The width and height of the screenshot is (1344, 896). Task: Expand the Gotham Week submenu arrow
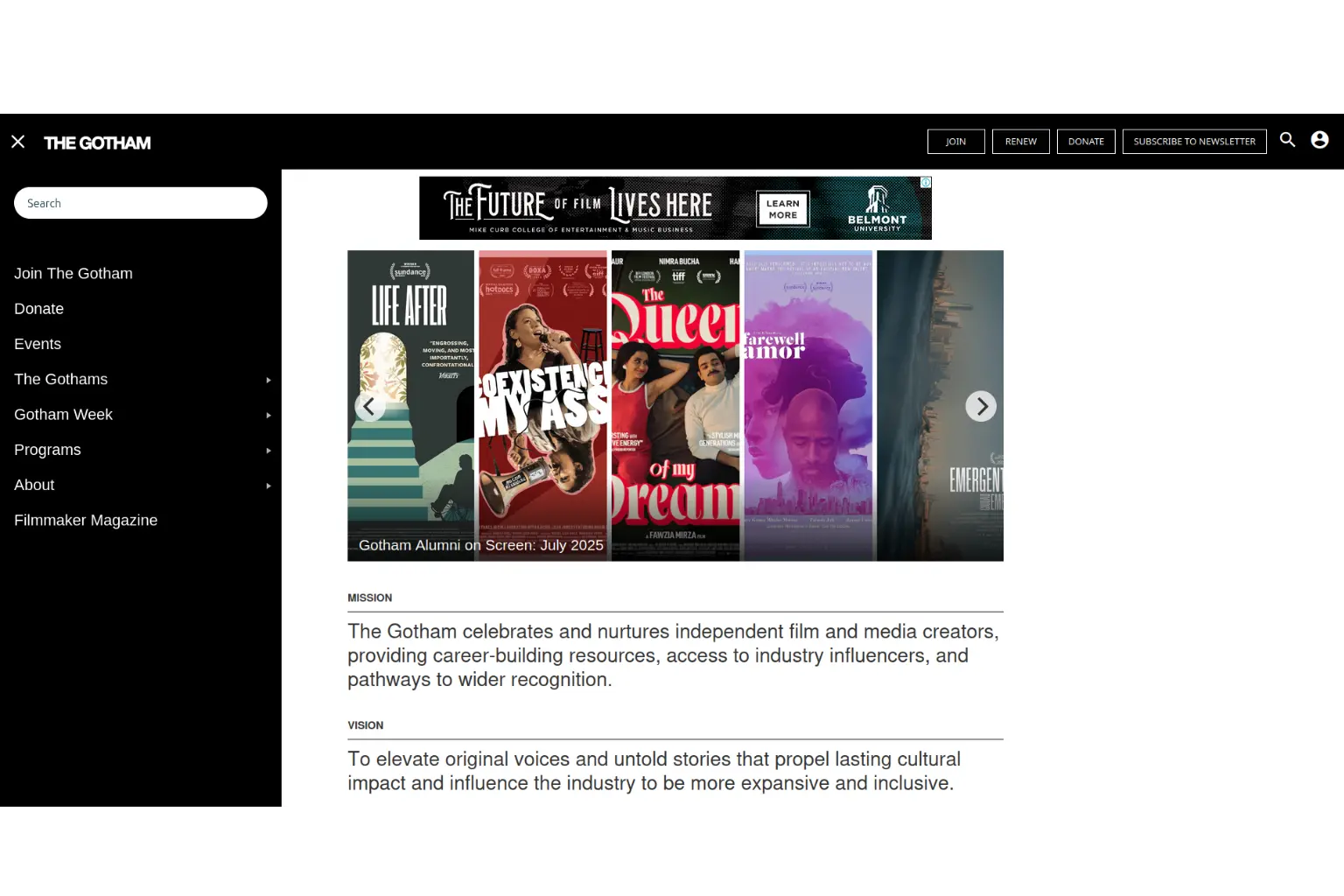[269, 416]
